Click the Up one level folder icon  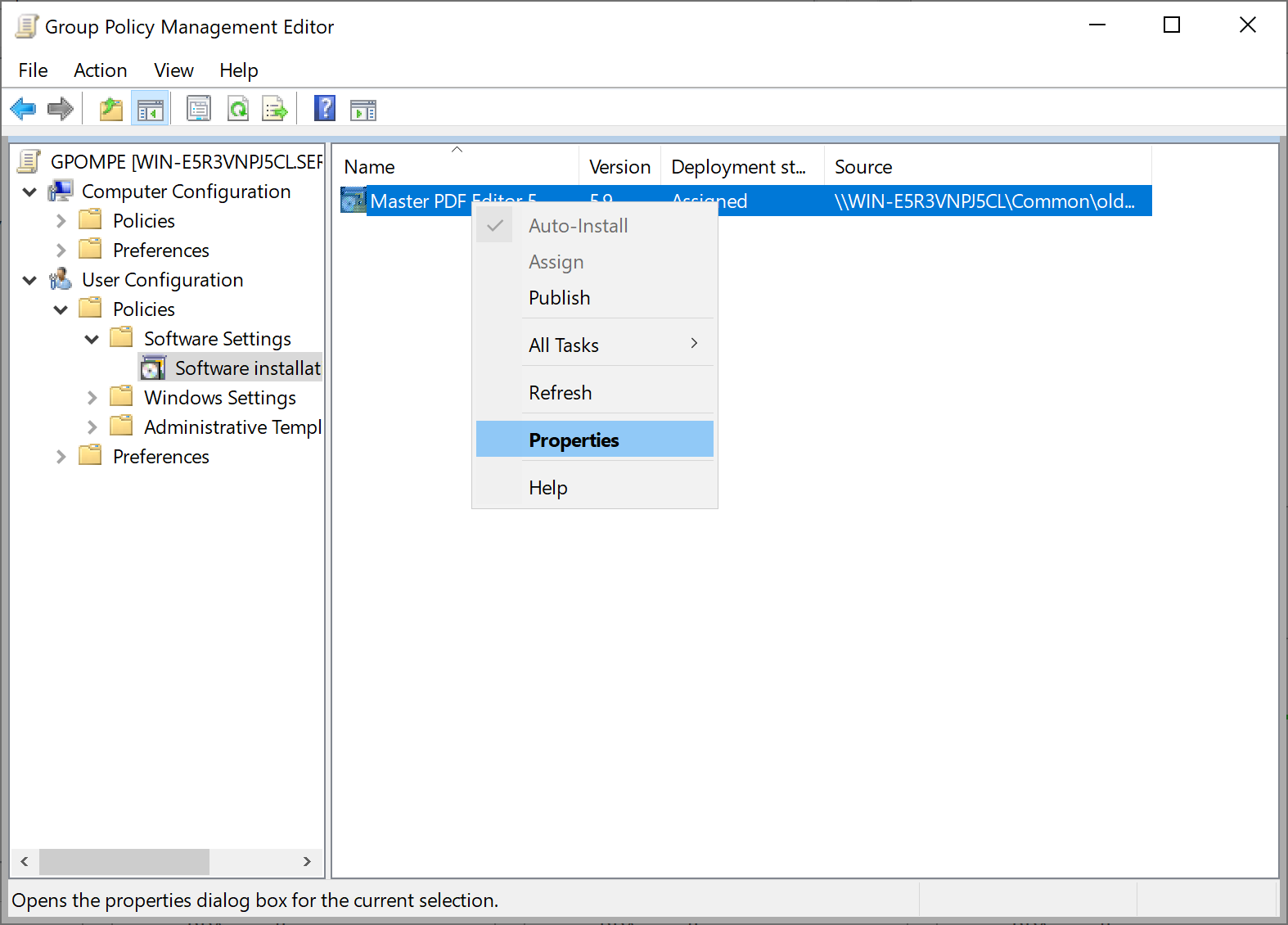(110, 109)
